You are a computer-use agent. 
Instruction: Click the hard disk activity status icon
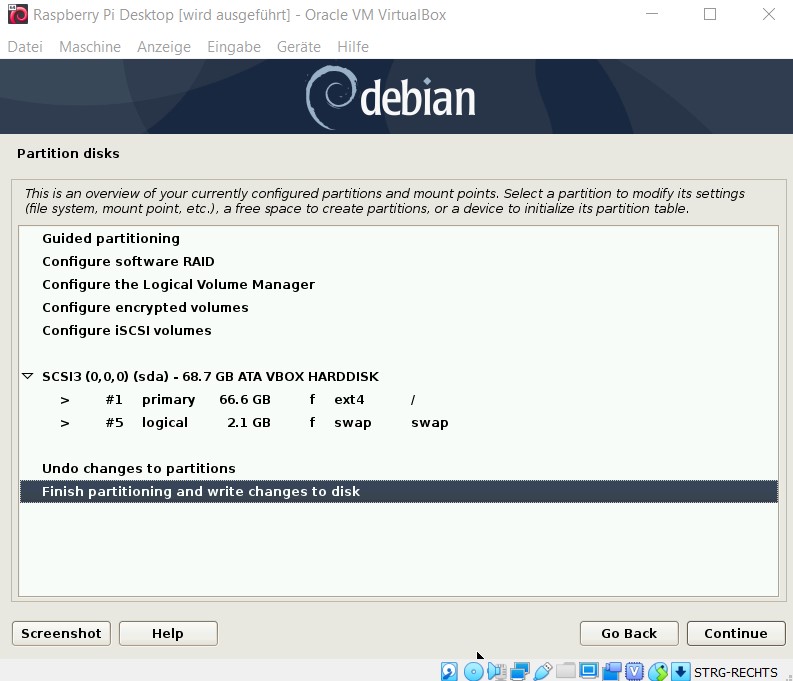449,671
